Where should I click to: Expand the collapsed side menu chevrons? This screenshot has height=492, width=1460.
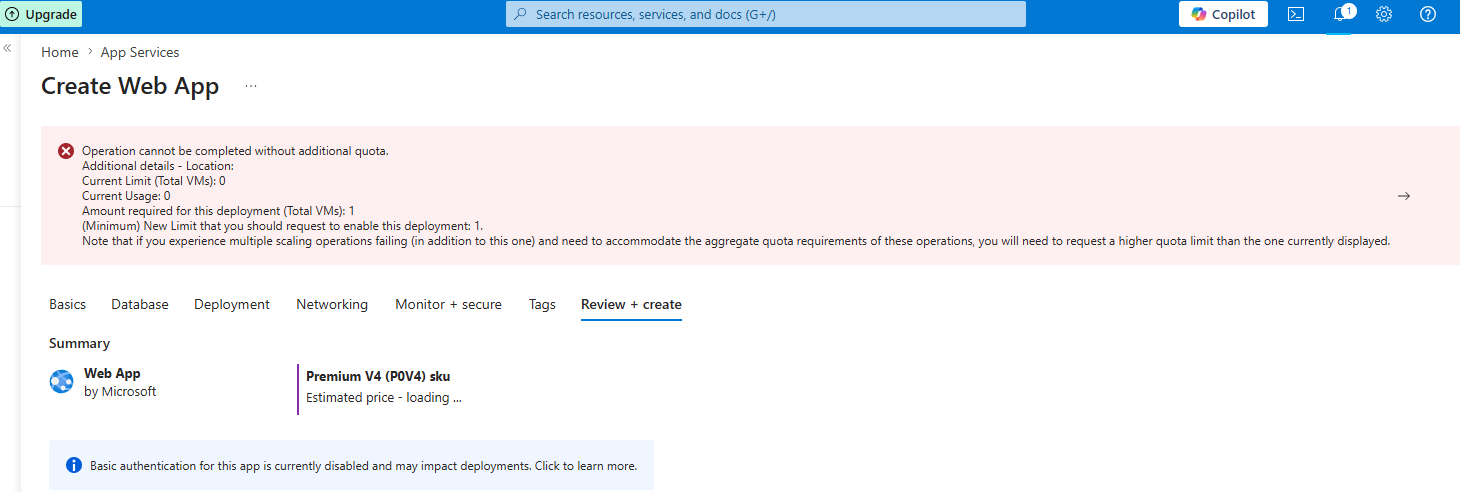coord(7,48)
